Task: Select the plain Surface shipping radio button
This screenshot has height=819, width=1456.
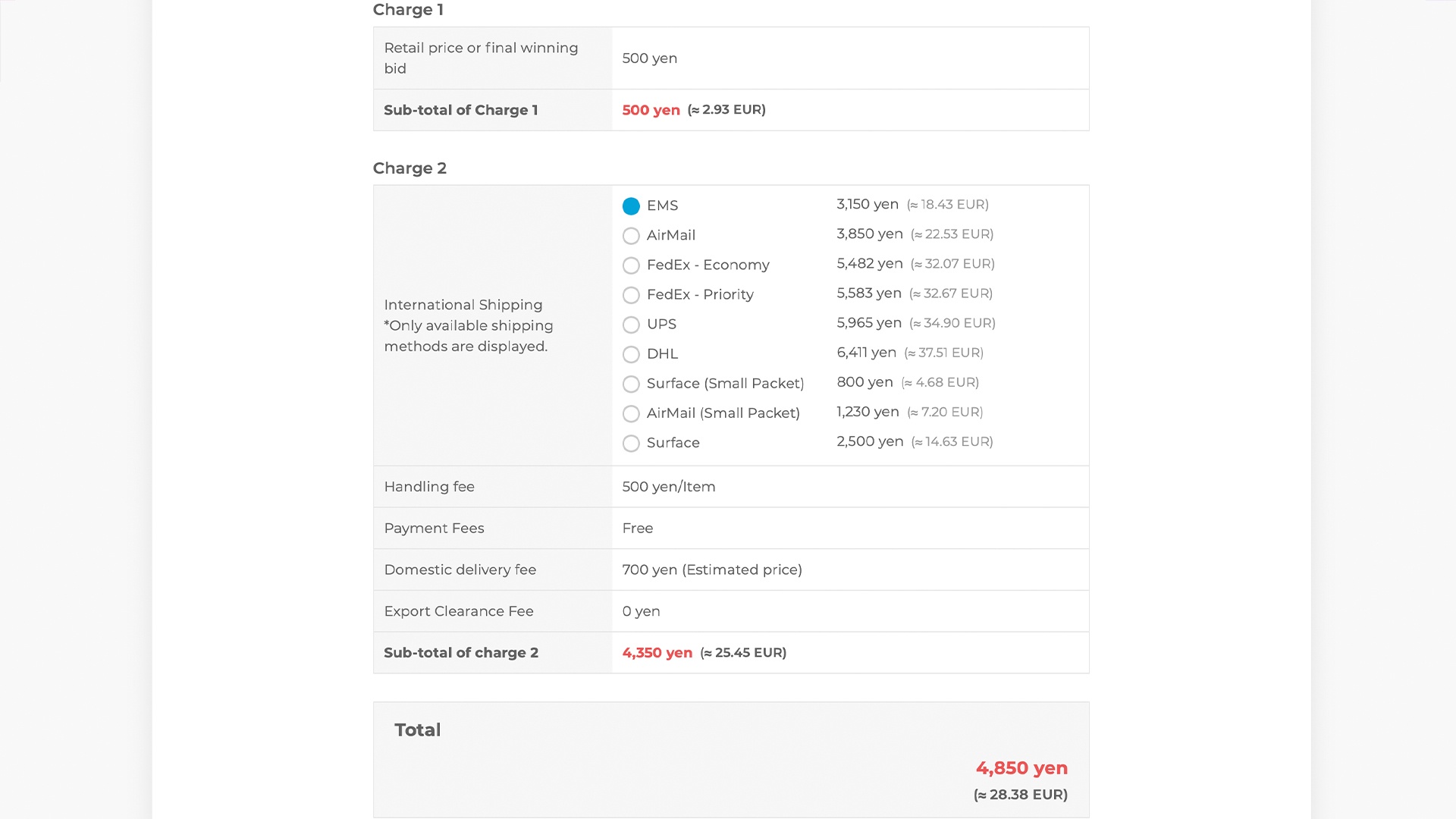Action: (631, 443)
